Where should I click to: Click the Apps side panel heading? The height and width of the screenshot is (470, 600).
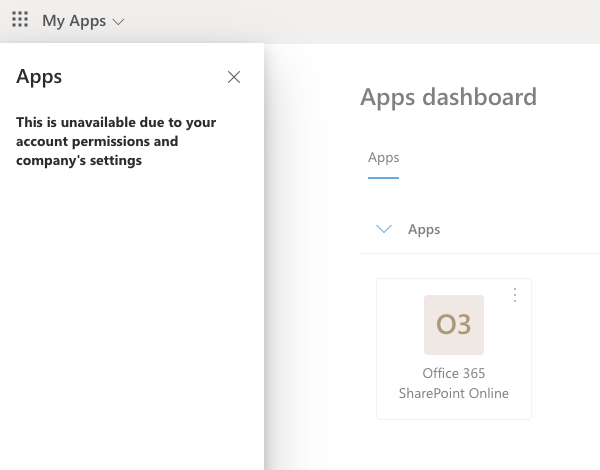click(39, 77)
